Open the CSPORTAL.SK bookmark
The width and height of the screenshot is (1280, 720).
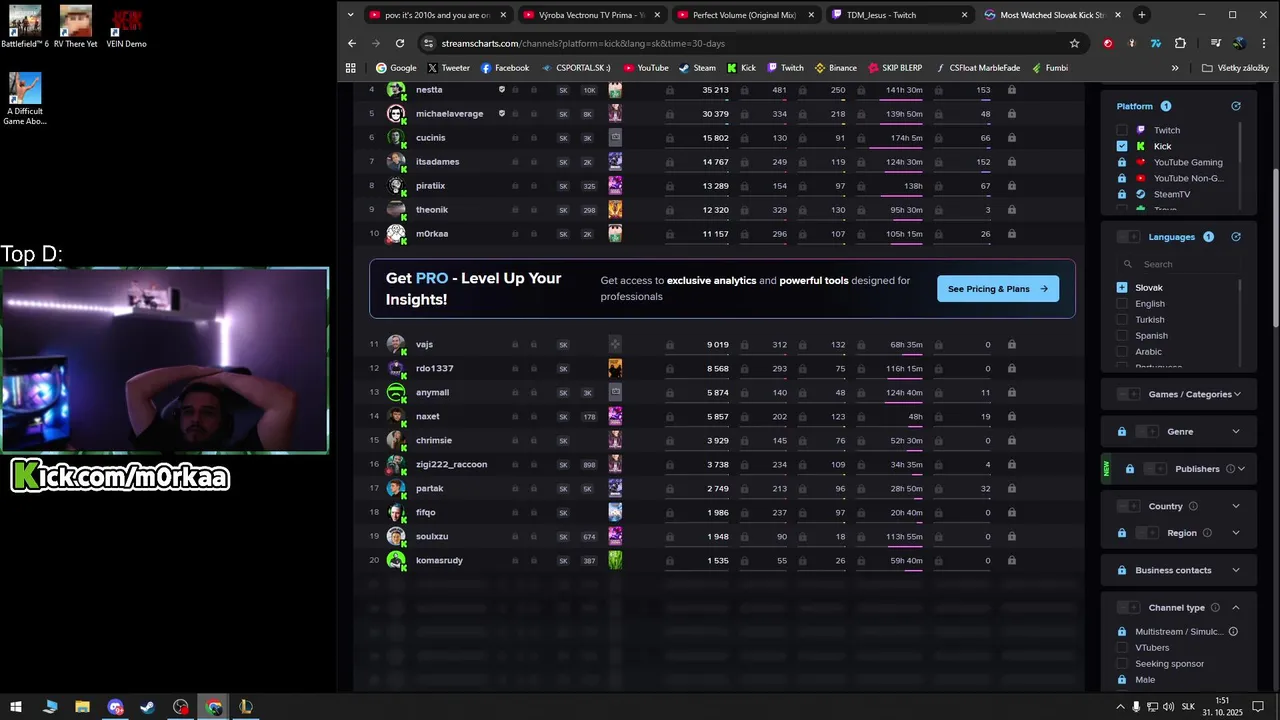pos(576,68)
